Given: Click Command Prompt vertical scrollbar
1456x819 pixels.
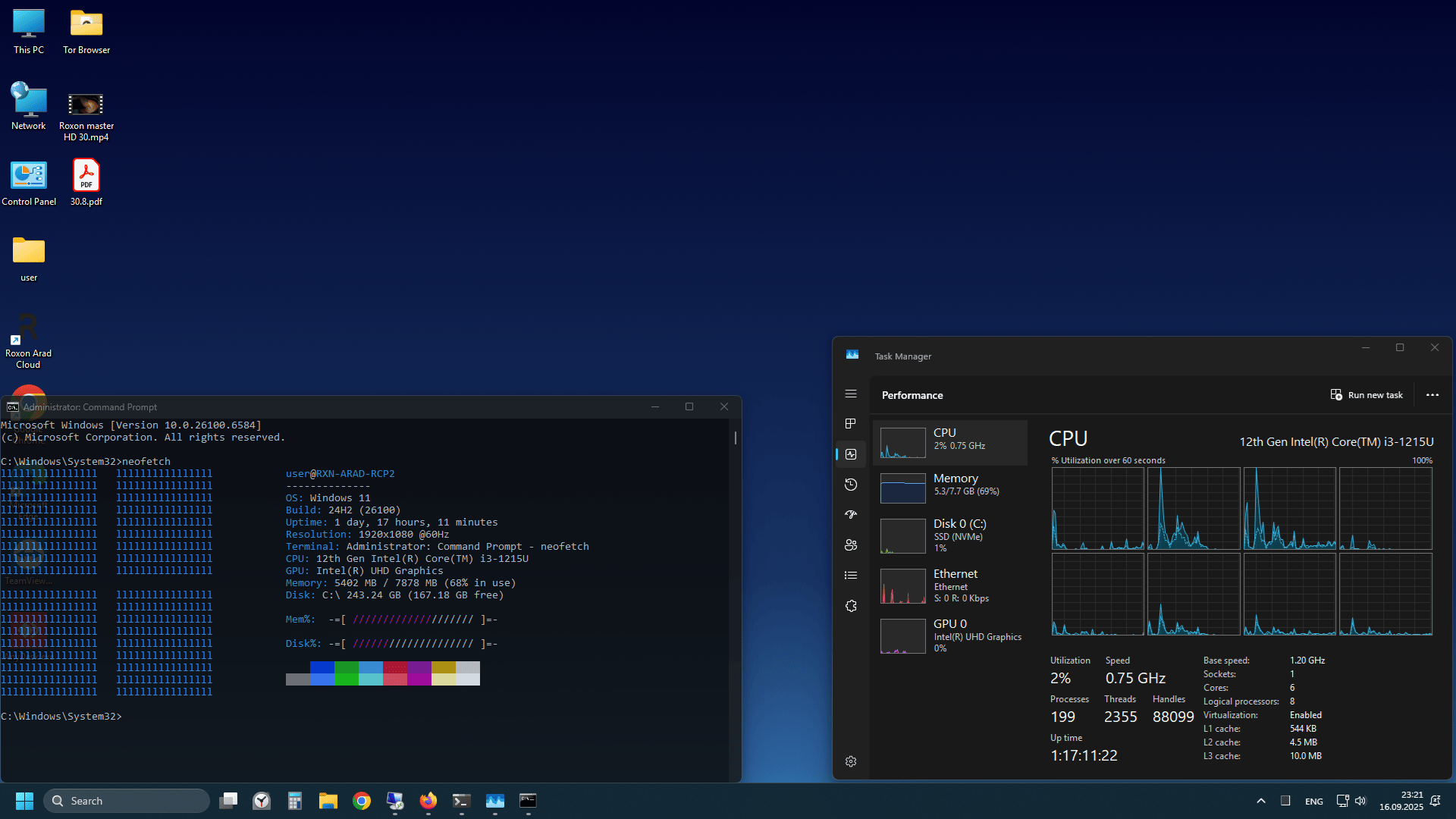Looking at the screenshot, I should click(x=735, y=438).
